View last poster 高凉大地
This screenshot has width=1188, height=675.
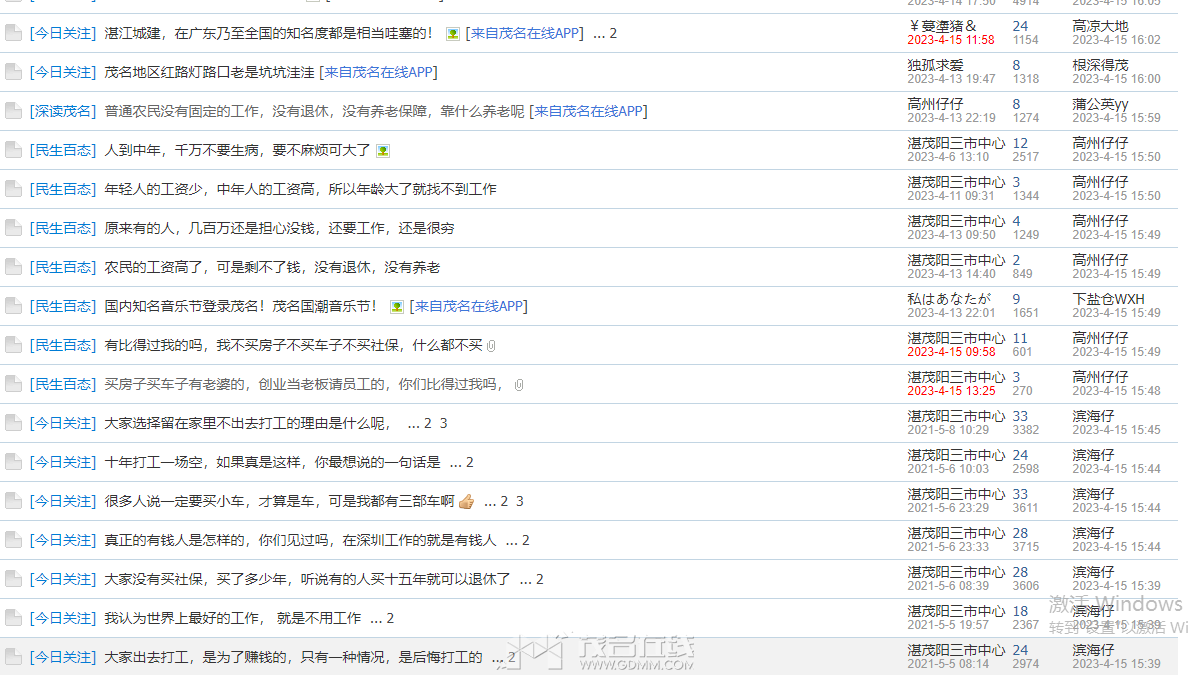pyautogui.click(x=1100, y=27)
